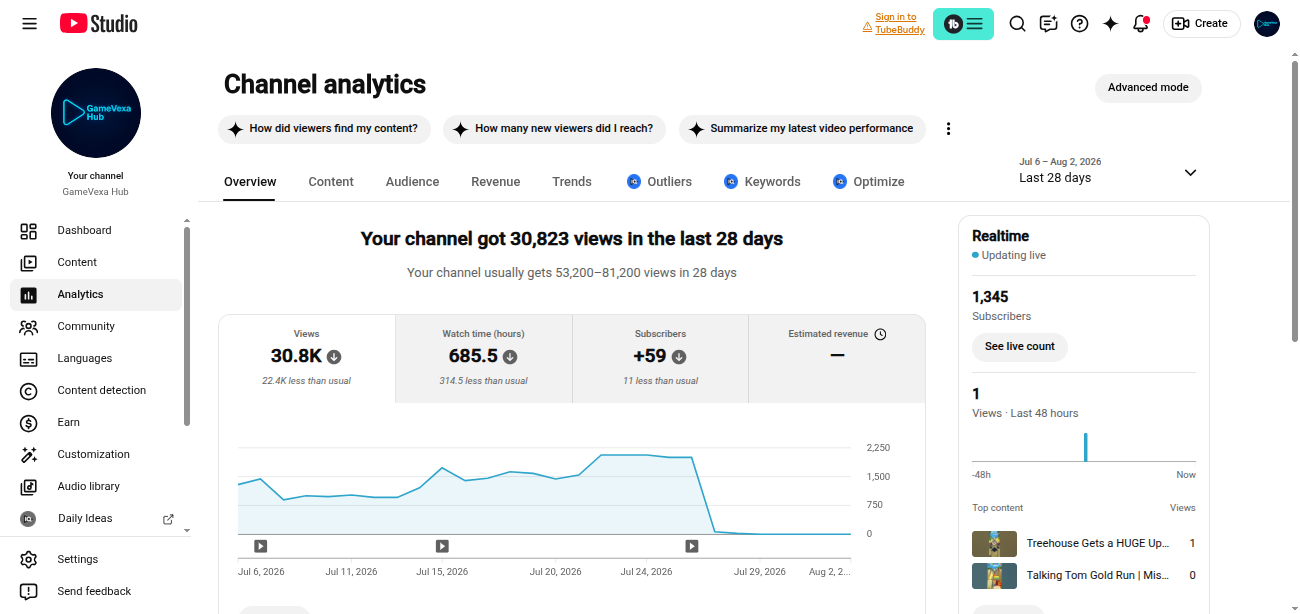This screenshot has height=614, width=1300.
Task: Switch to the Optimize tab
Action: pos(868,182)
